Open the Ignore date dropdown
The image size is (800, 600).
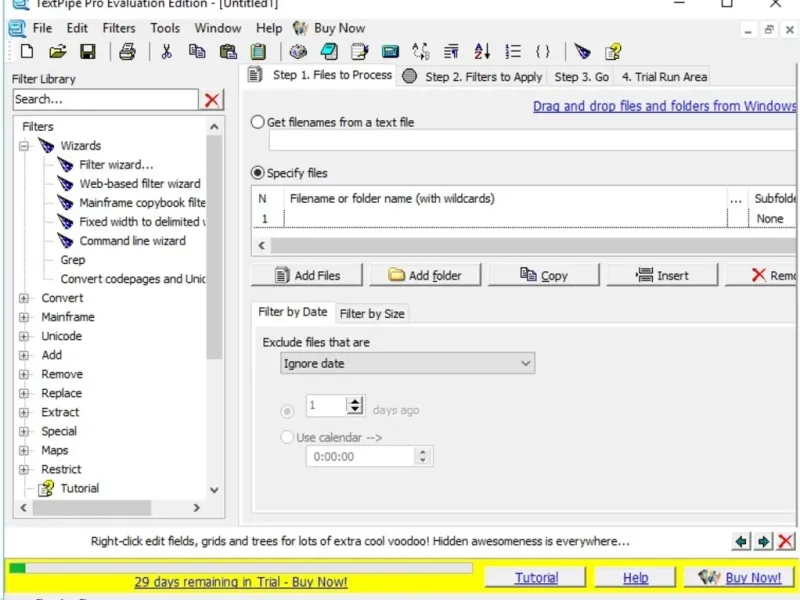pos(408,364)
